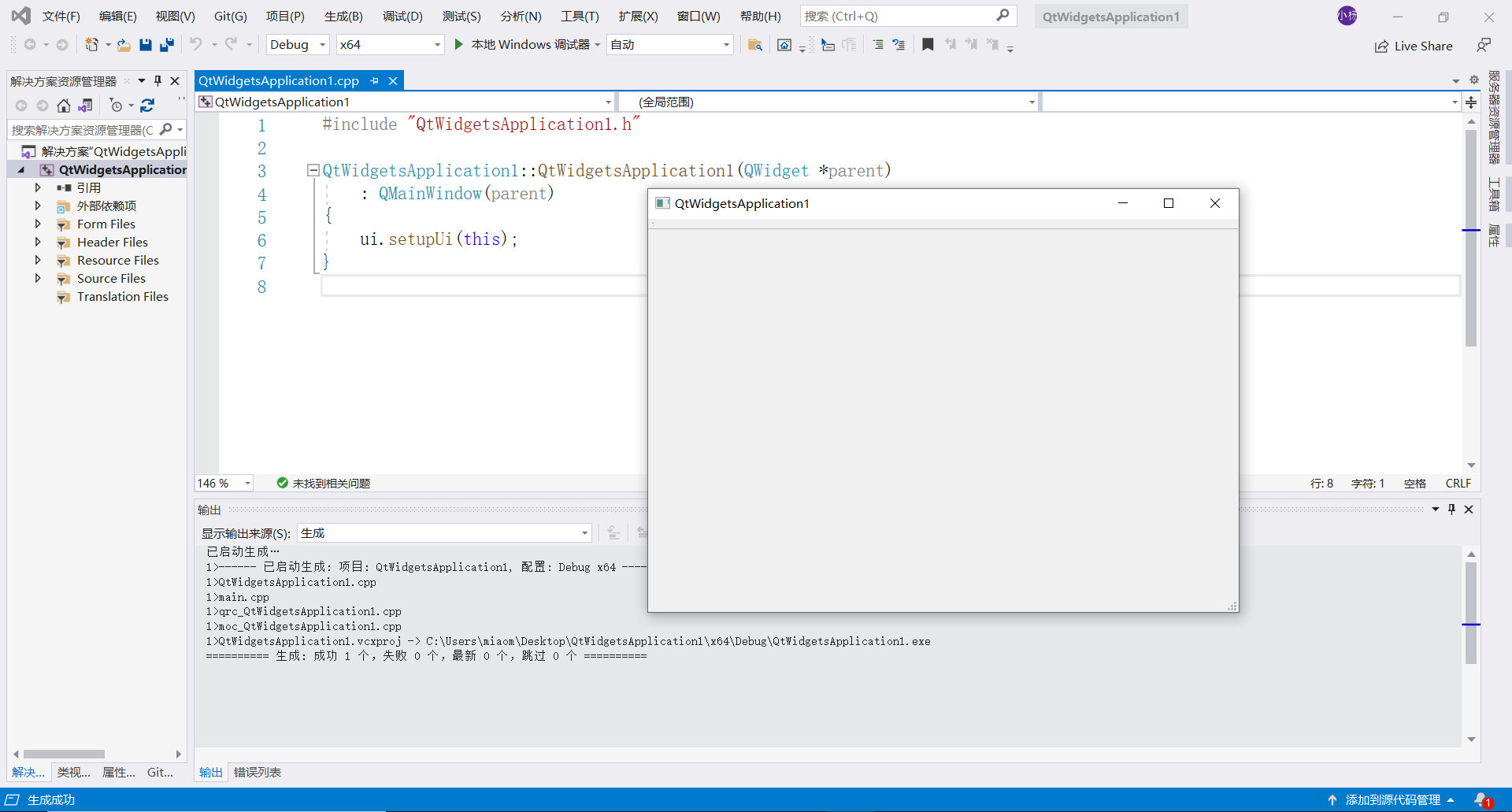Toggle bookmark with the bookmark icon
The width and height of the screenshot is (1512, 812).
[x=928, y=45]
